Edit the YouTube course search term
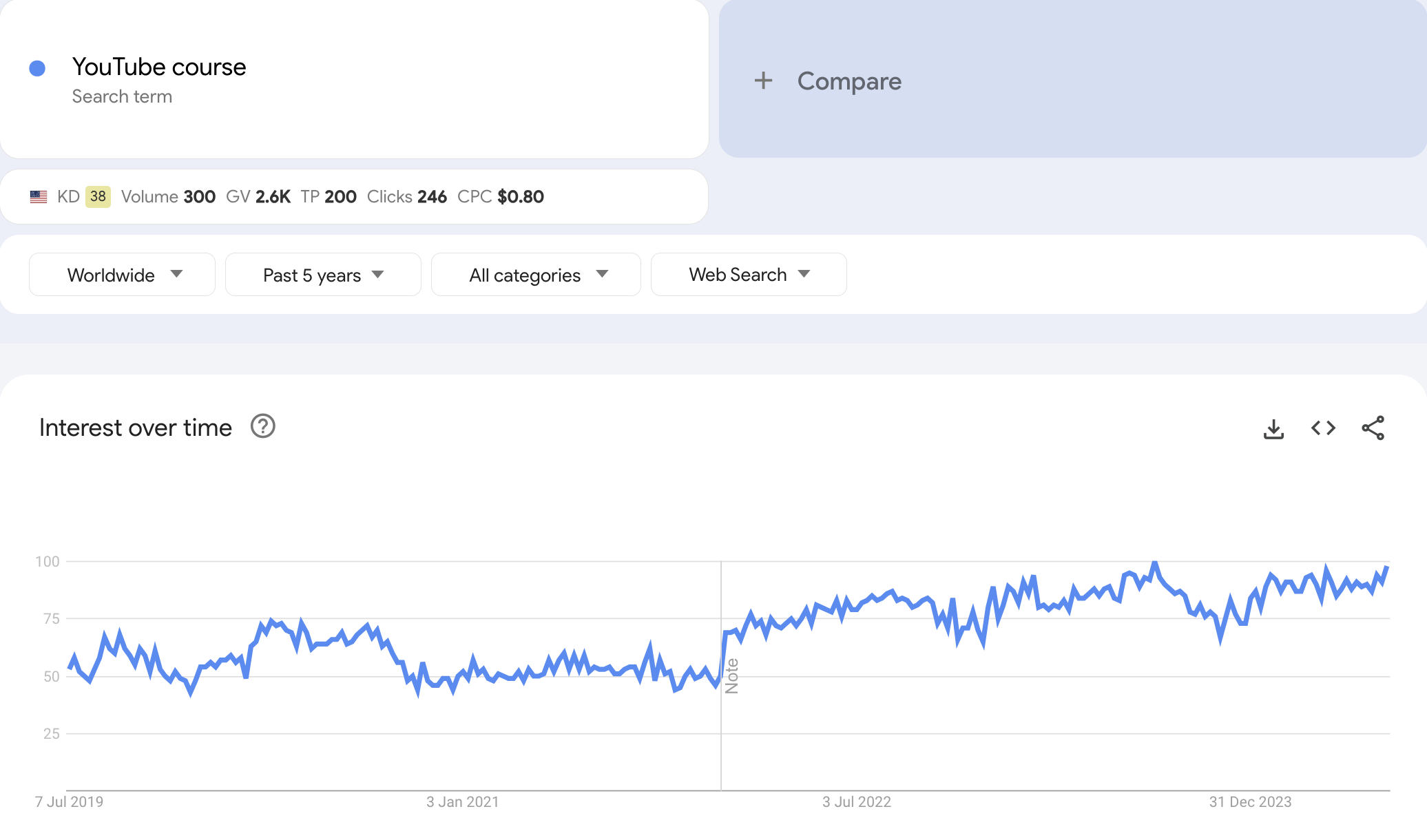1427x840 pixels. coord(159,67)
